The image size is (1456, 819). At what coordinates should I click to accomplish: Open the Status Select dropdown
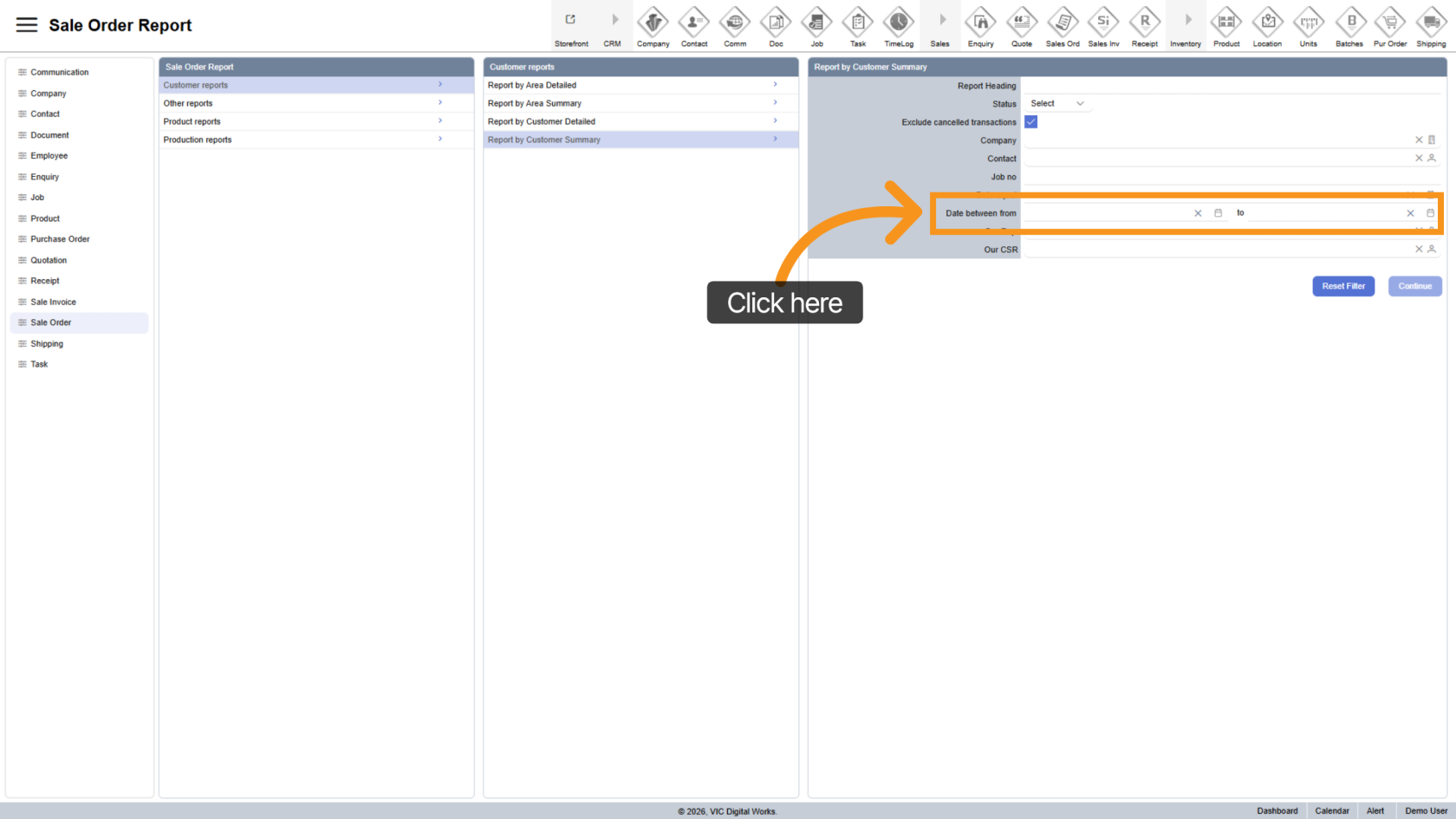(x=1056, y=104)
